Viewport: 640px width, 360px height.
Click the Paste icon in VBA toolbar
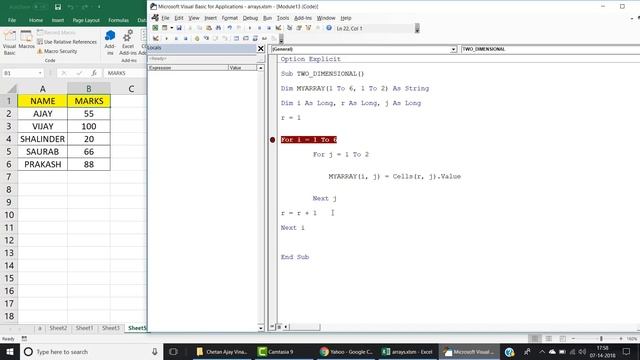click(x=209, y=28)
